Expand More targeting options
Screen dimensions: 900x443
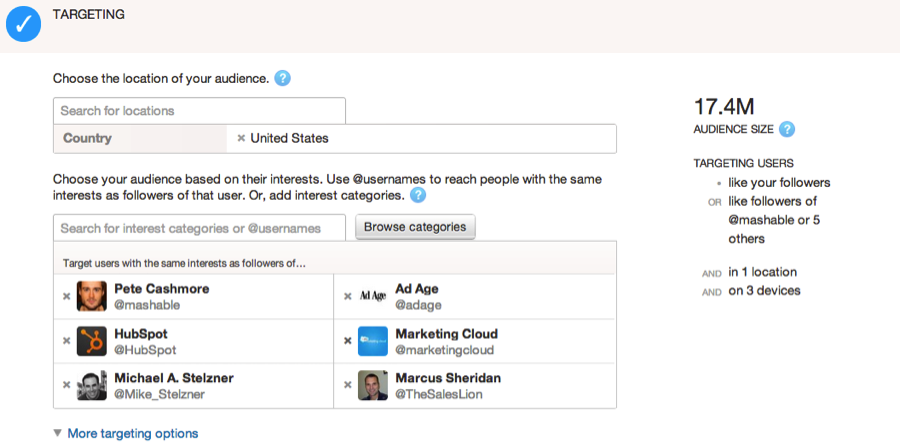click(133, 433)
